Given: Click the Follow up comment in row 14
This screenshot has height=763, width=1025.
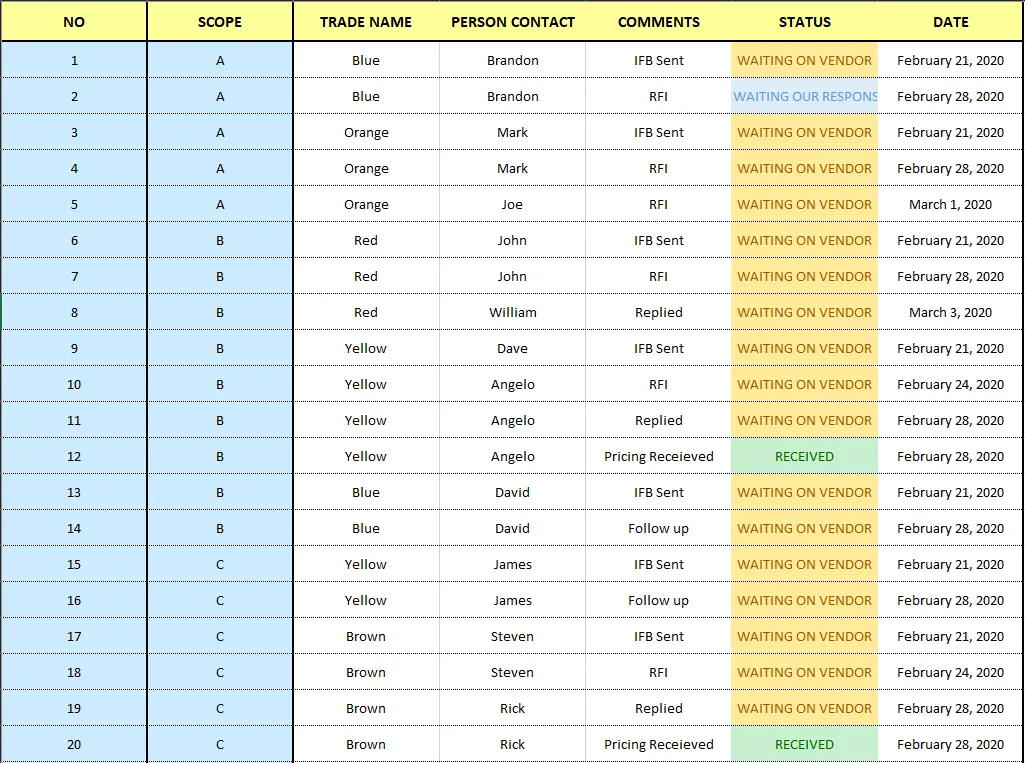Looking at the screenshot, I should pos(659,529).
